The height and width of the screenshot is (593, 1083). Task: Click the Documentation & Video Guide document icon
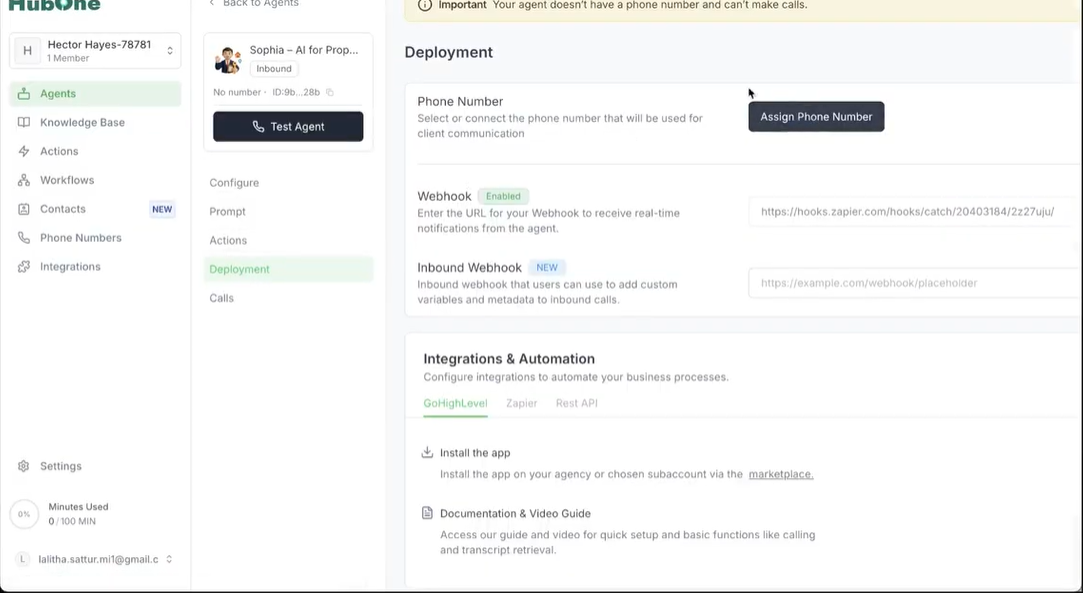(427, 513)
